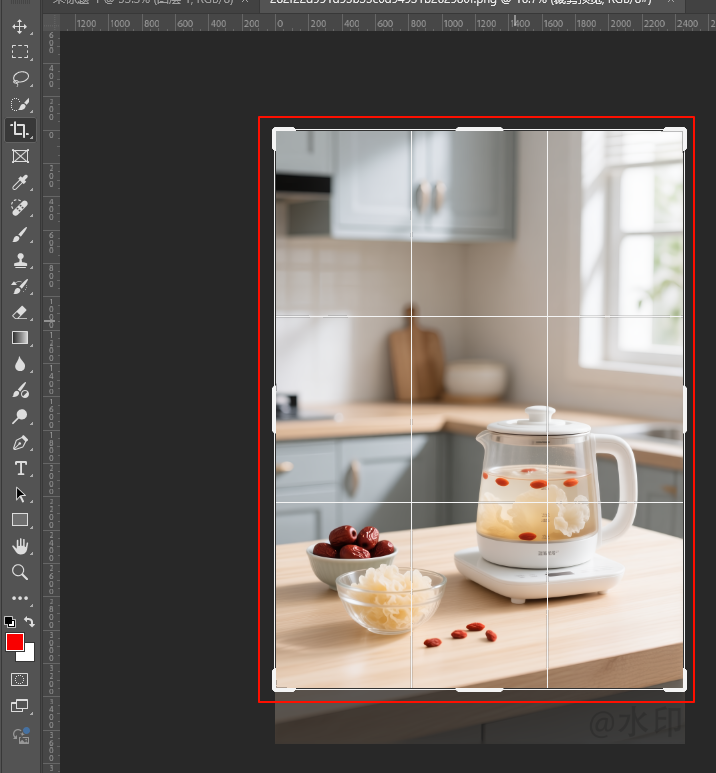Activate the Eyedropper tool
The width and height of the screenshot is (716, 773).
pyautogui.click(x=20, y=183)
